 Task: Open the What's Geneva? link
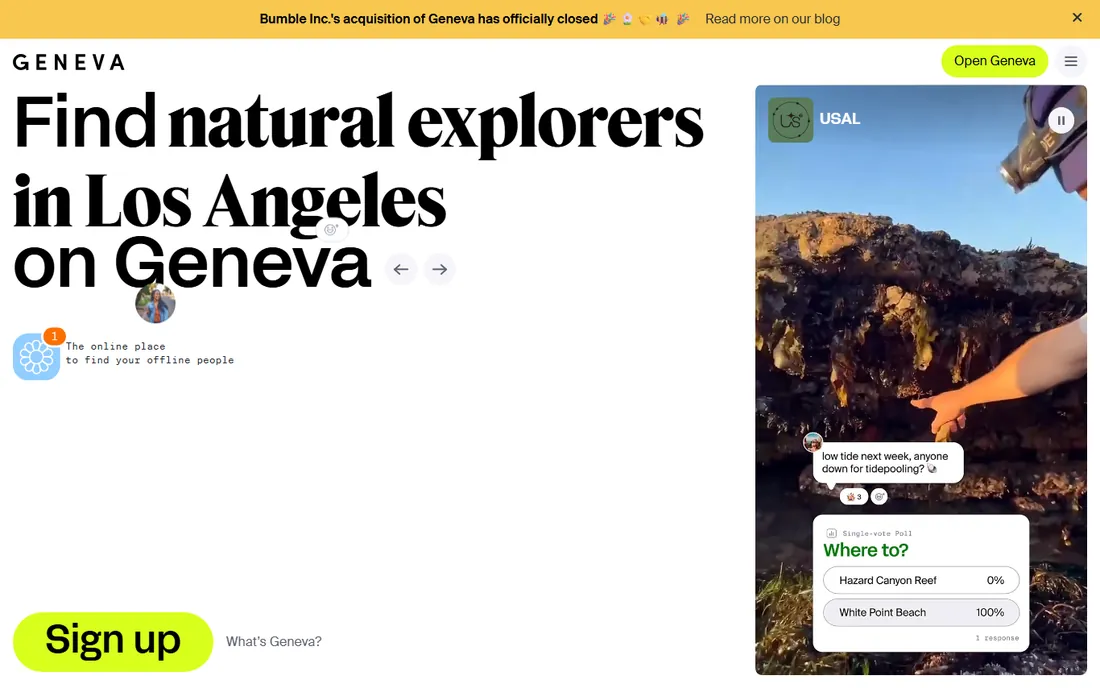[x=274, y=642]
